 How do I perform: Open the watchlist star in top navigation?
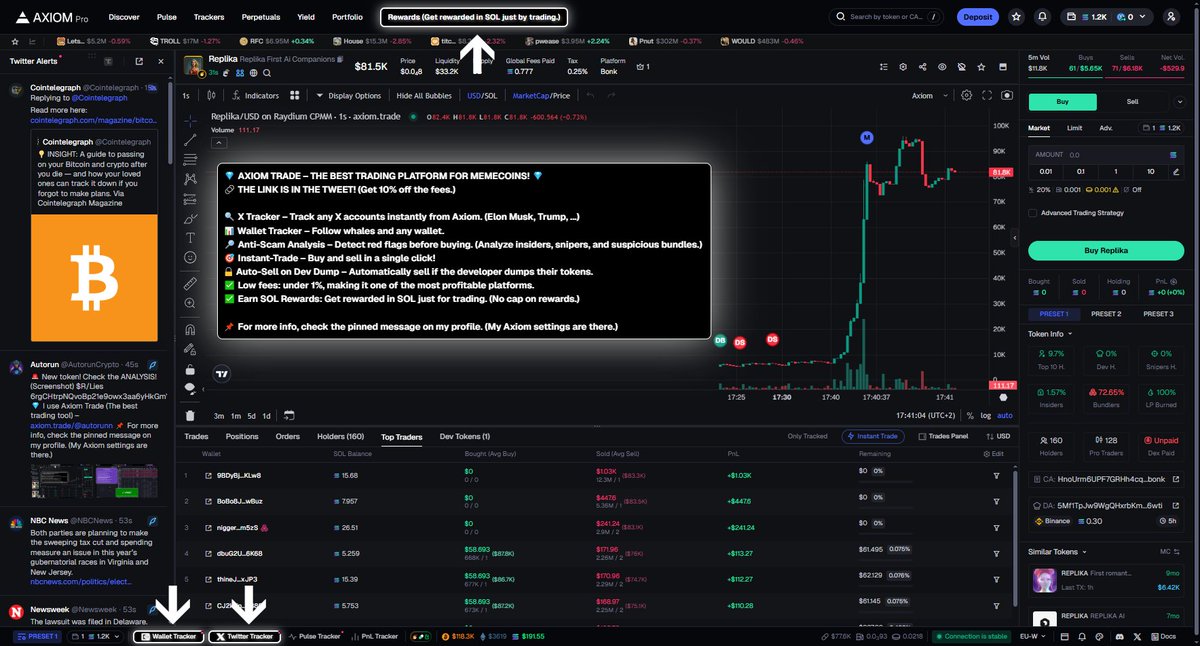coord(1016,17)
